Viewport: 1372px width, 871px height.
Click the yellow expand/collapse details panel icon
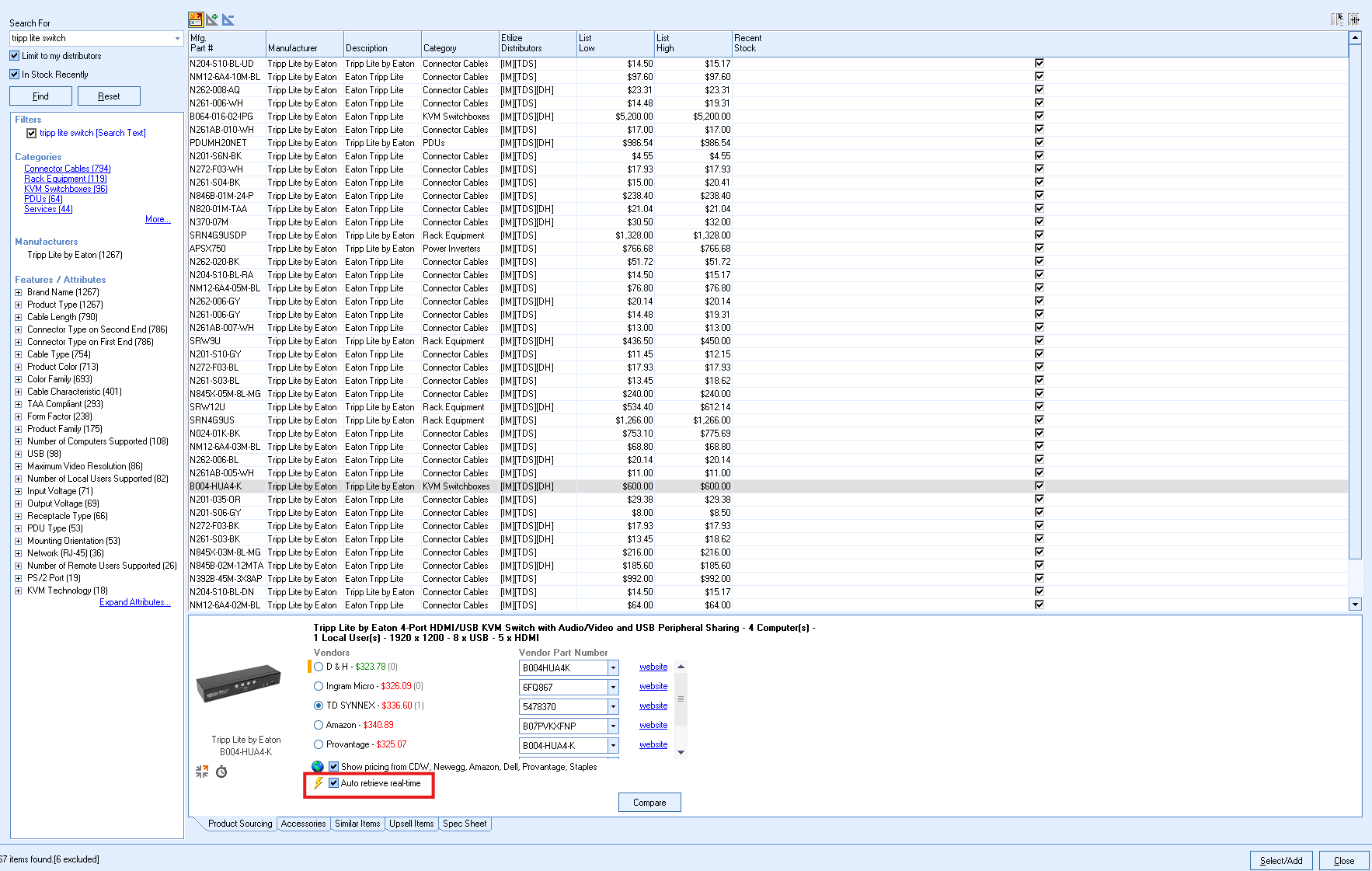click(196, 19)
